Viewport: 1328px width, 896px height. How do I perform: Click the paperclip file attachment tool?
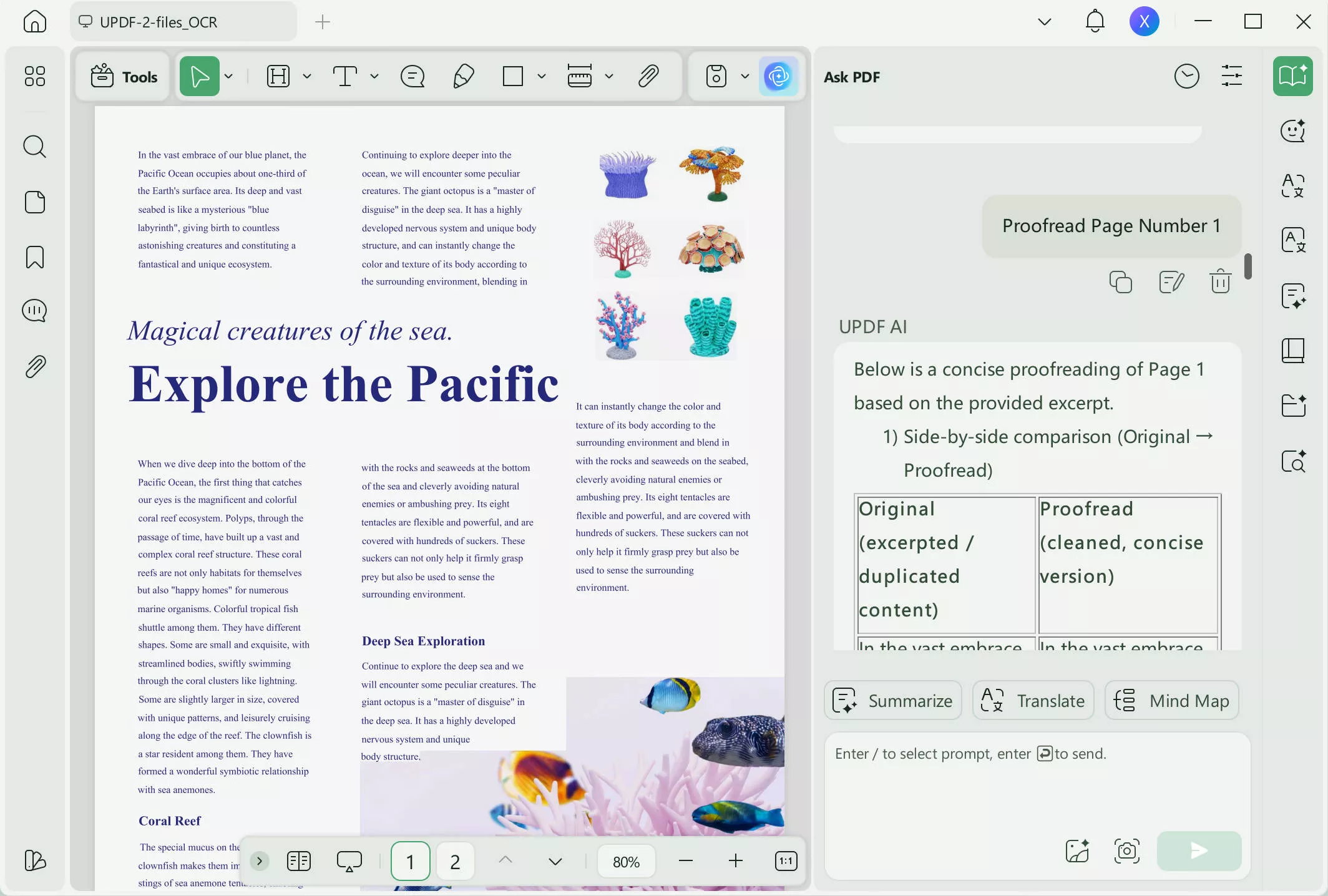[650, 76]
